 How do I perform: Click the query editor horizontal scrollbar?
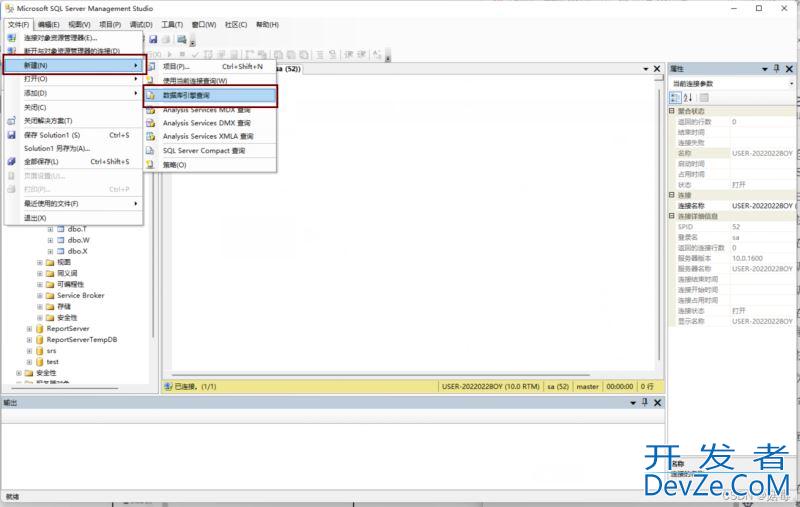[x=380, y=374]
